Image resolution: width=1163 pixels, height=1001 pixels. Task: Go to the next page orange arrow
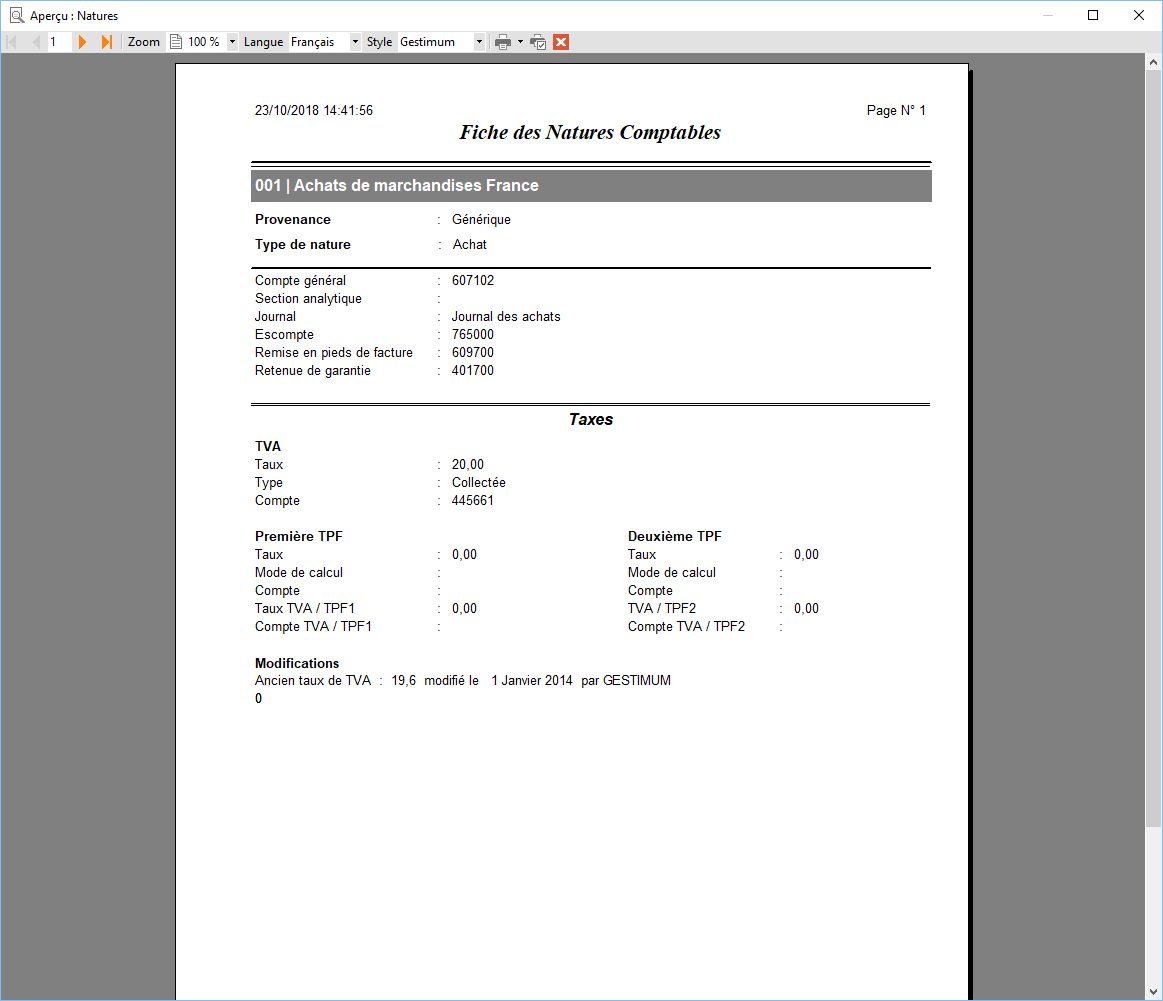coord(82,42)
